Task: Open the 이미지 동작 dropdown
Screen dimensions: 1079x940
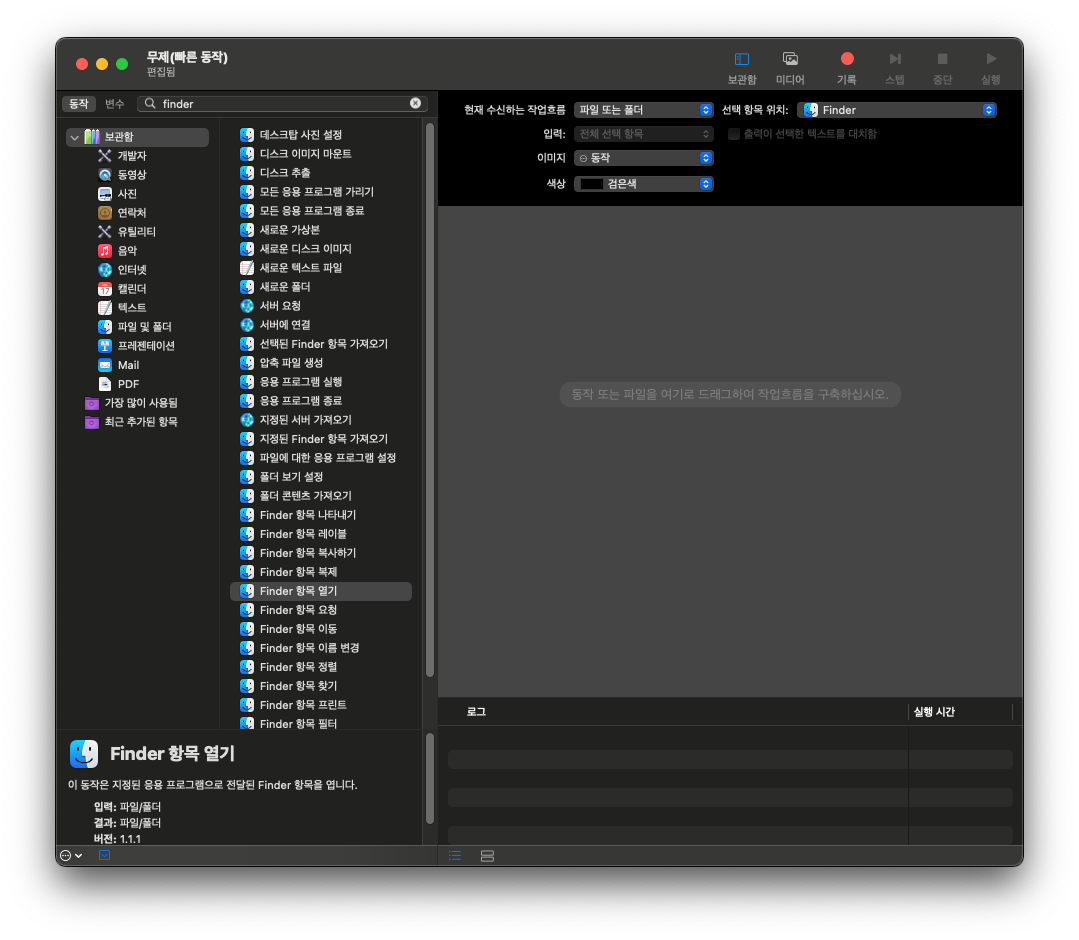Action: tap(643, 158)
